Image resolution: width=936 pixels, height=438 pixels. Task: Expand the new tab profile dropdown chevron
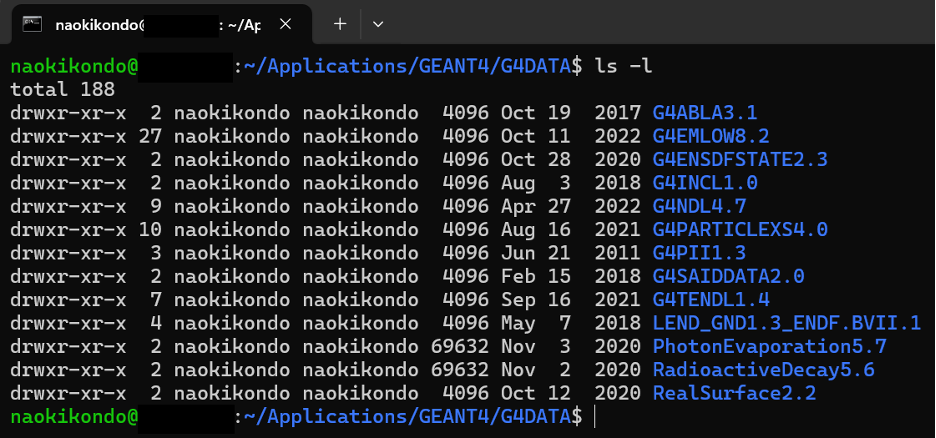(x=378, y=24)
